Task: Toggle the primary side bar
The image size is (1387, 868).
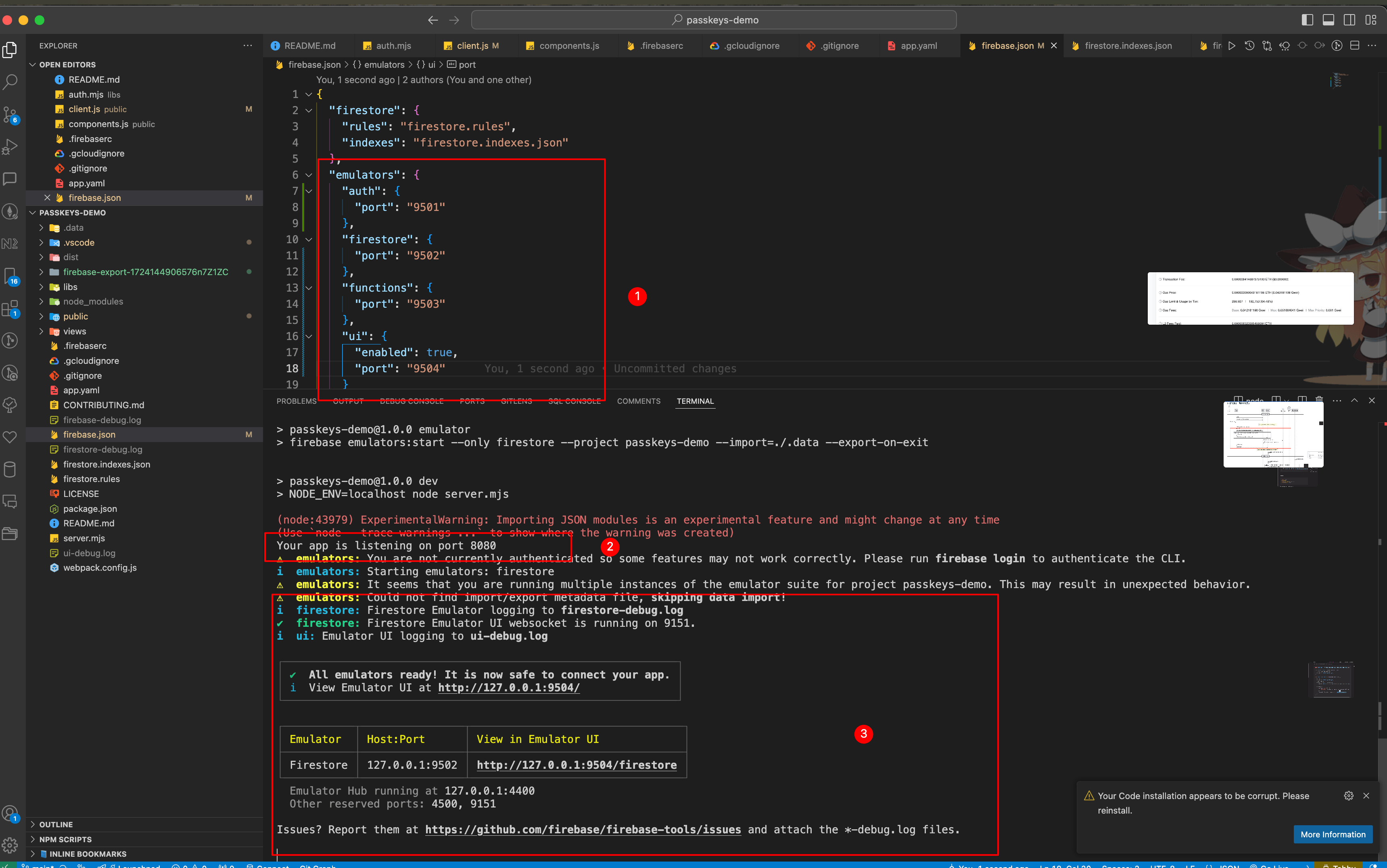Action: tap(1307, 20)
